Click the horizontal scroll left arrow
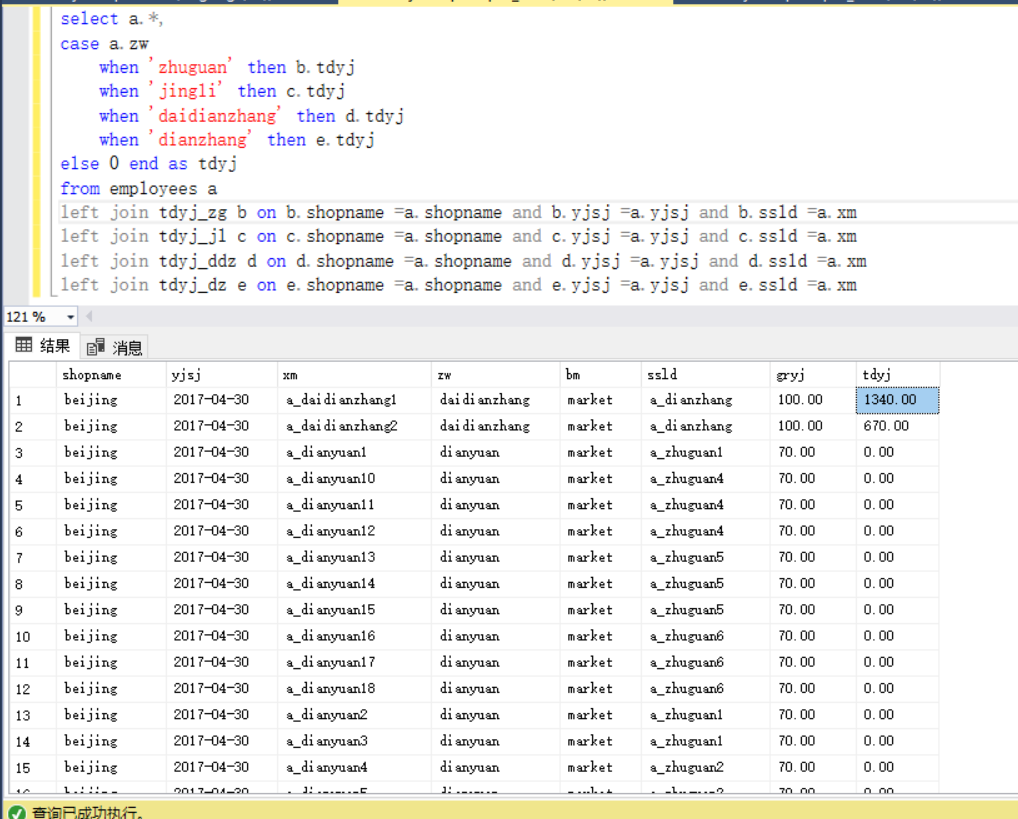1018x819 pixels. (x=89, y=316)
